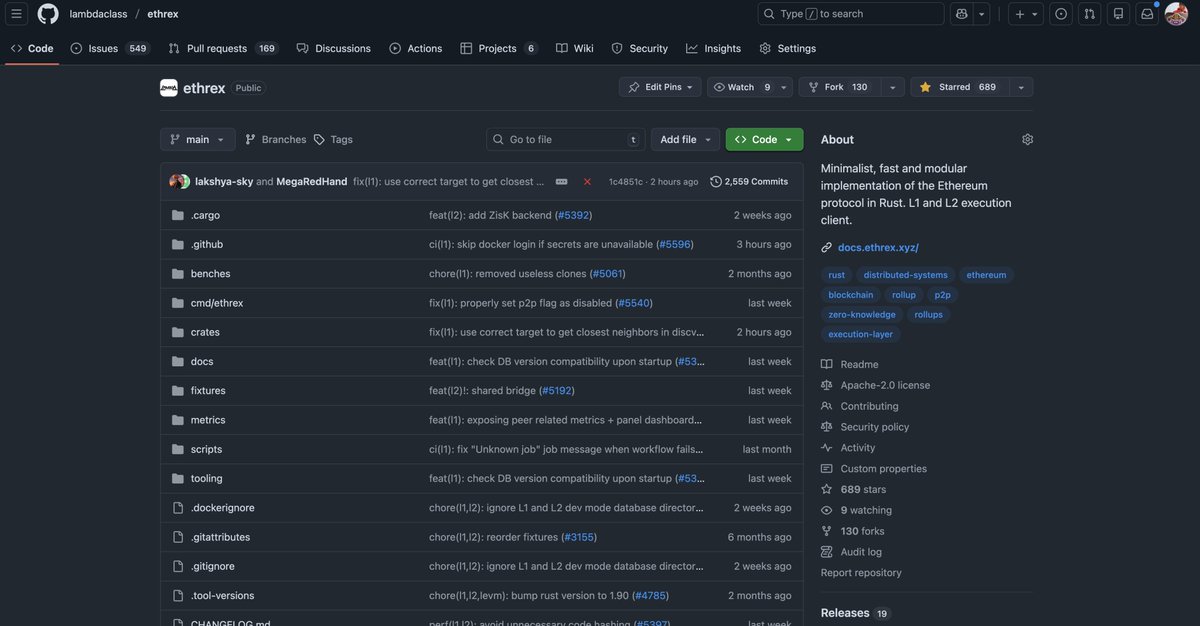Open the main branch dropdown
Viewport: 1200px width, 626px height.
point(198,139)
